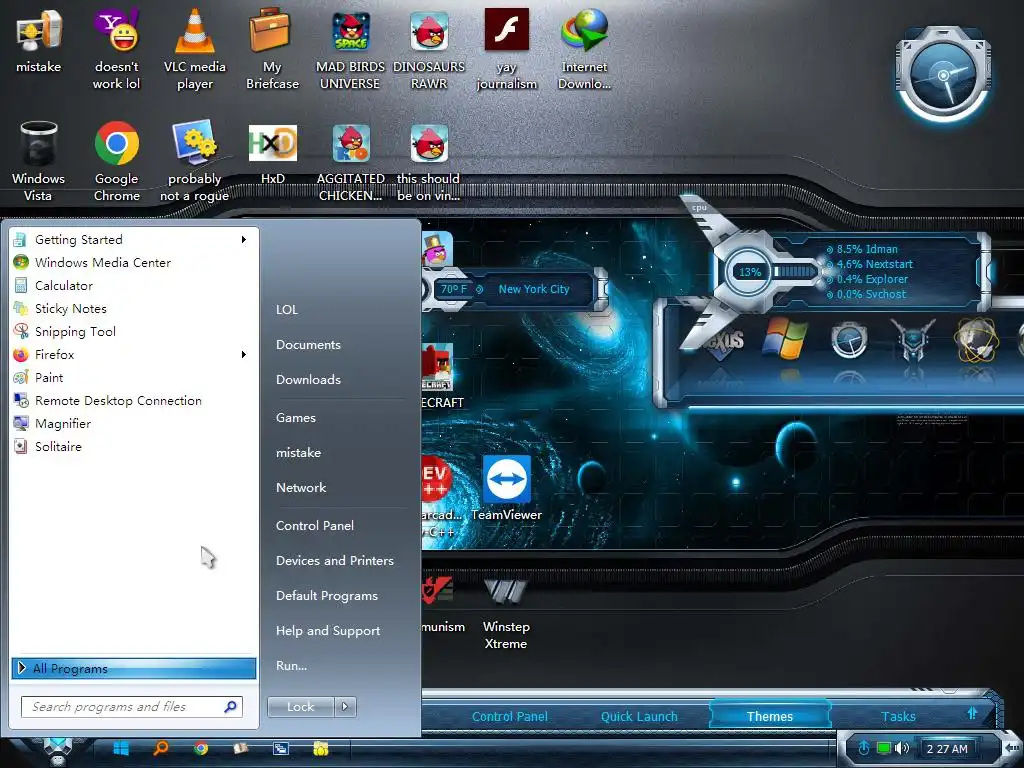
Task: Click the Nexus logo dock icon
Action: coord(722,341)
